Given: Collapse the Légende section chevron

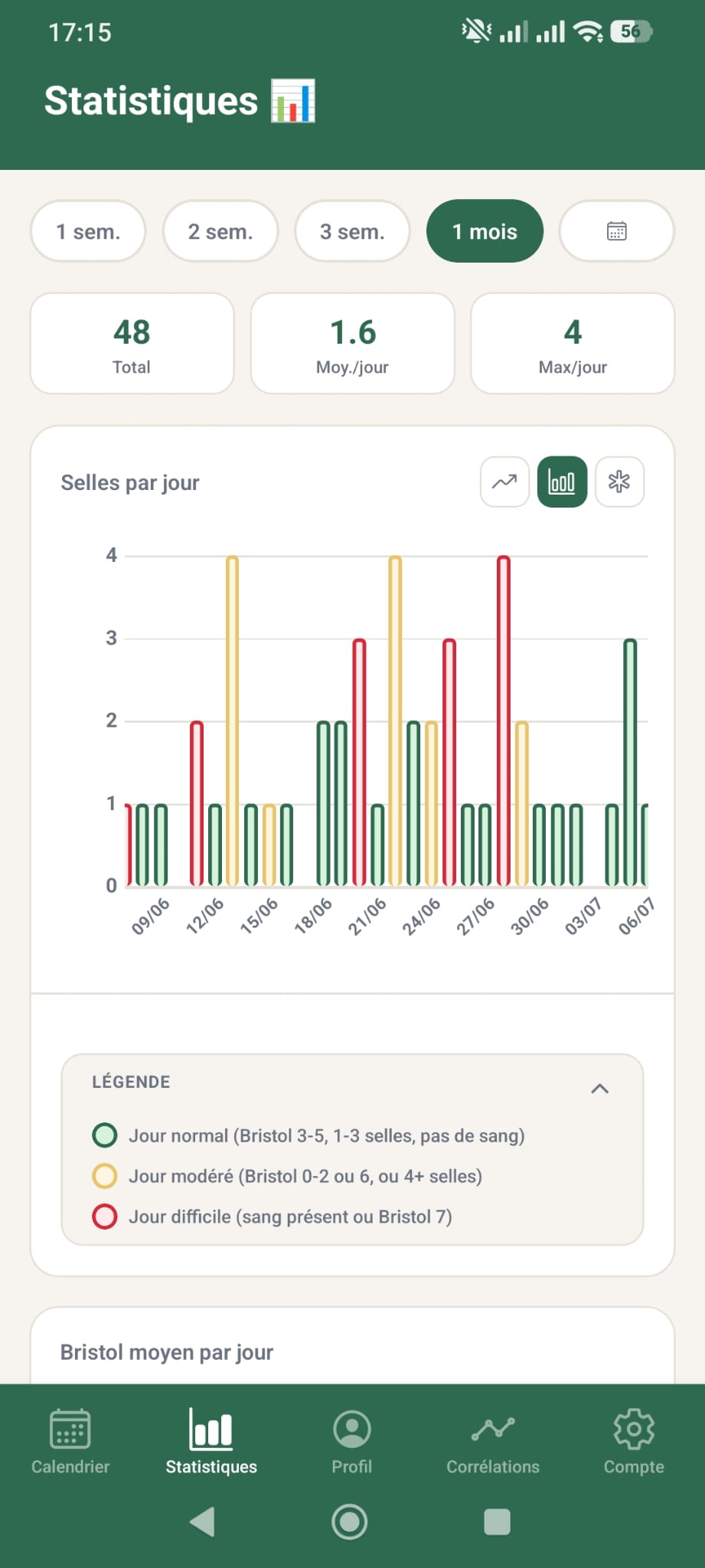Looking at the screenshot, I should coord(600,1088).
